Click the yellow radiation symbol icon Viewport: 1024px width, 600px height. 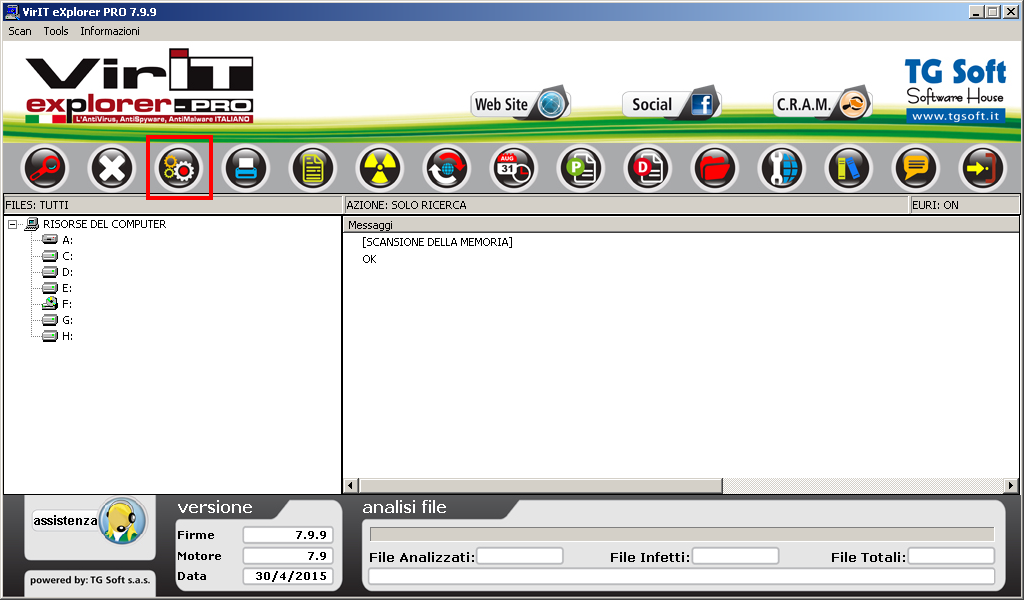coord(379,168)
